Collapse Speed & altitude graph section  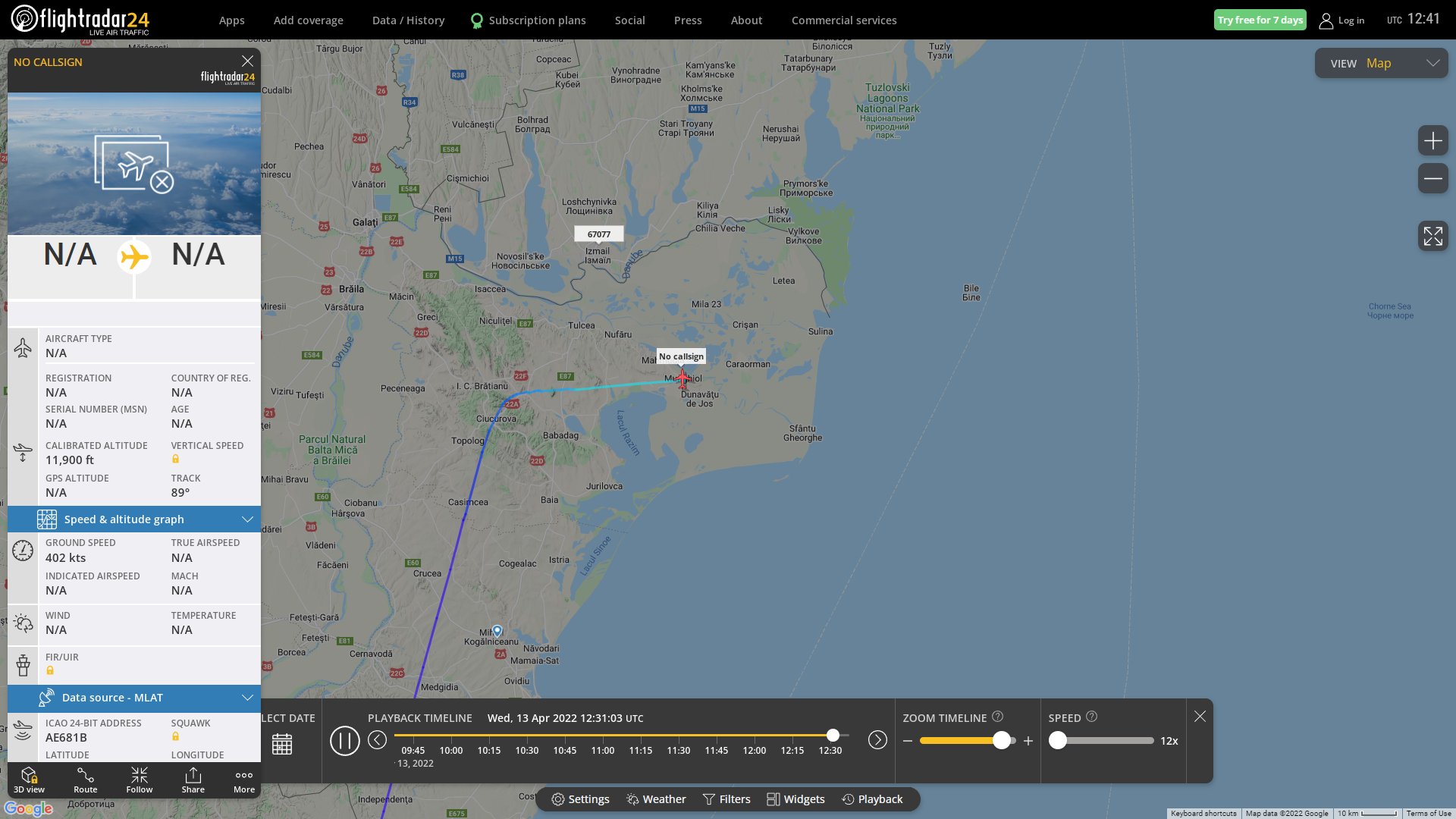click(x=246, y=519)
